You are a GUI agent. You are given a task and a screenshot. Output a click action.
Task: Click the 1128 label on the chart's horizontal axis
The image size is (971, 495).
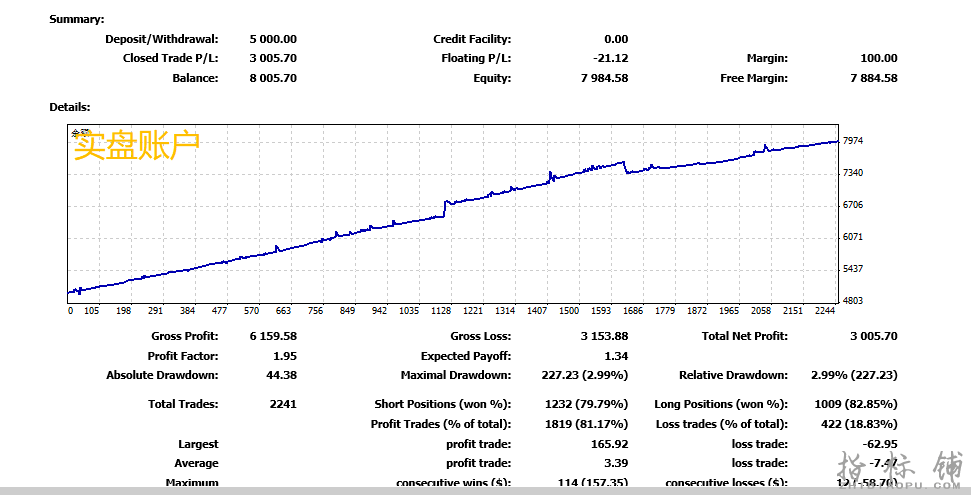(441, 310)
